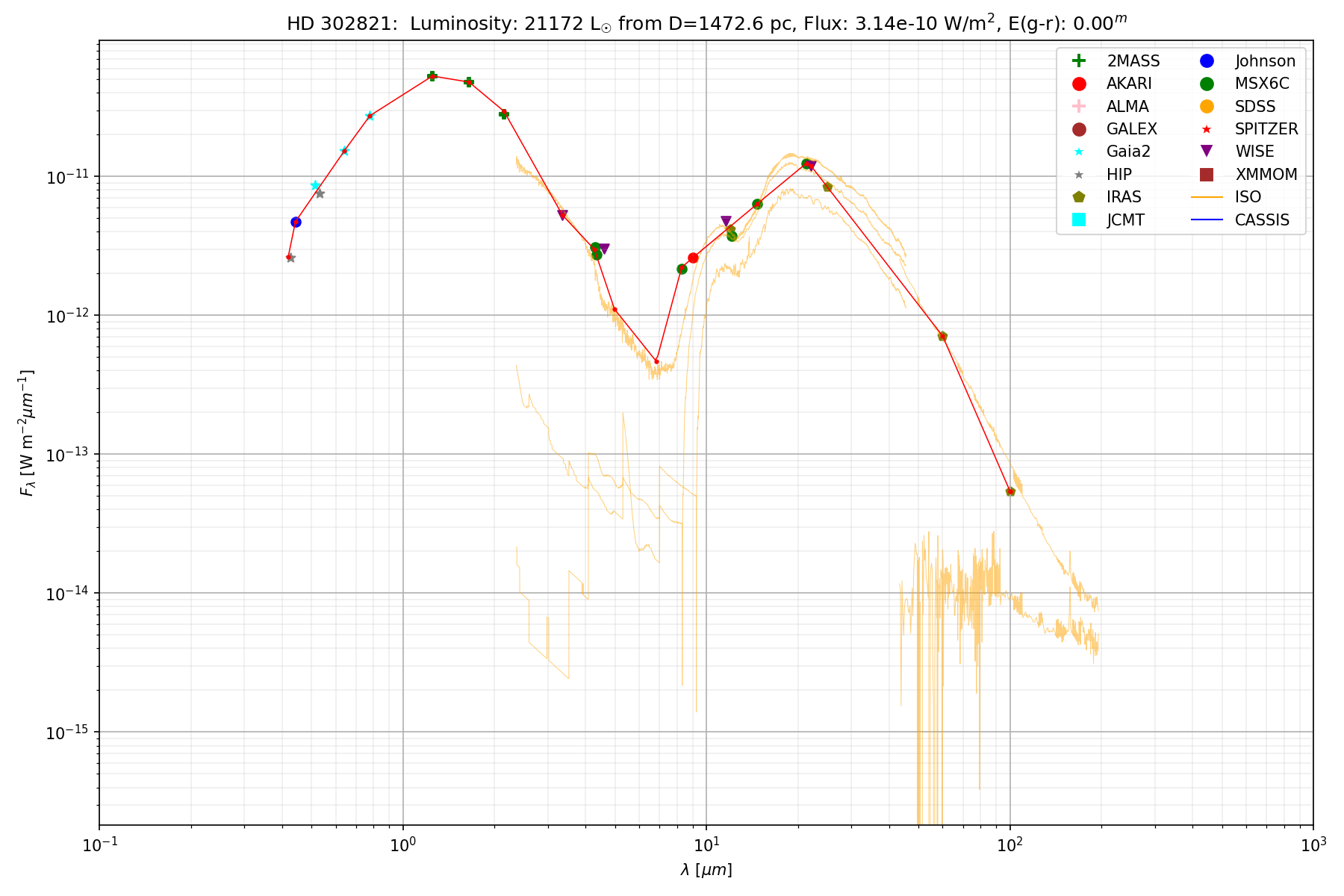
Task: Click the XMMOM brown square legend marker
Action: pyautogui.click(x=1207, y=175)
